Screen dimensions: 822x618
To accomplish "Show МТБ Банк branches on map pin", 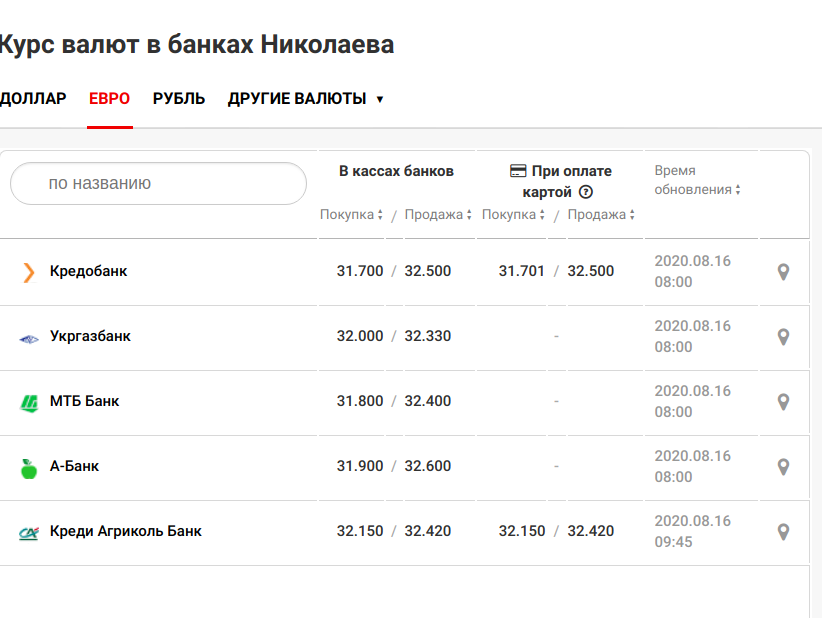I will click(x=783, y=402).
